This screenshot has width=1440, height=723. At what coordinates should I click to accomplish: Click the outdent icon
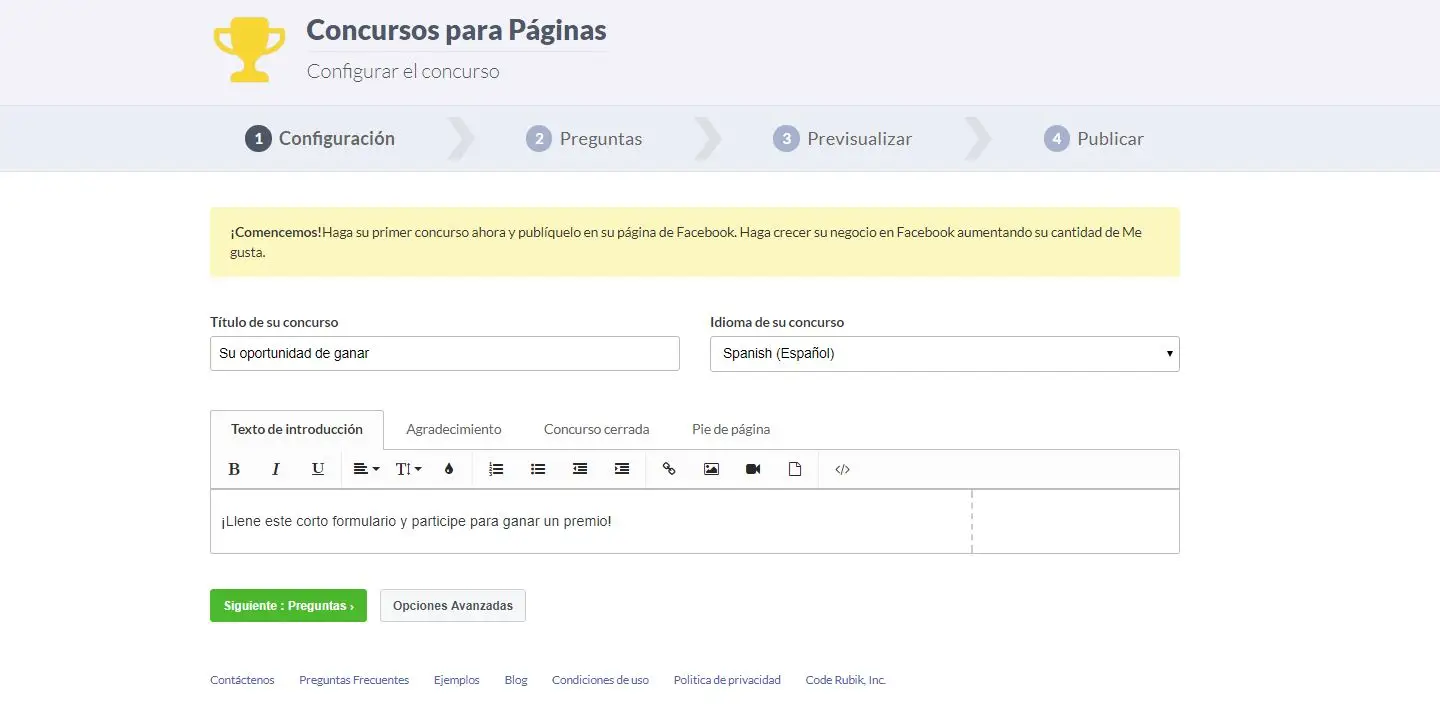580,469
